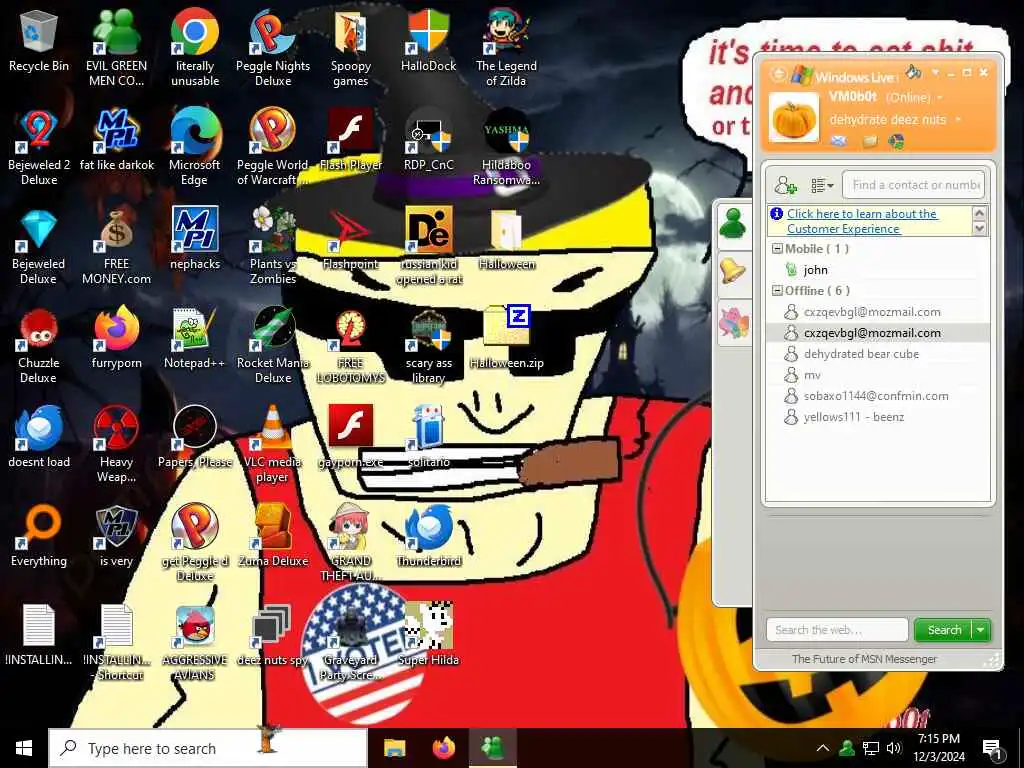Screen dimensions: 1024x768
Task: Select the green buddy tab beside Messenger
Action: tap(733, 224)
